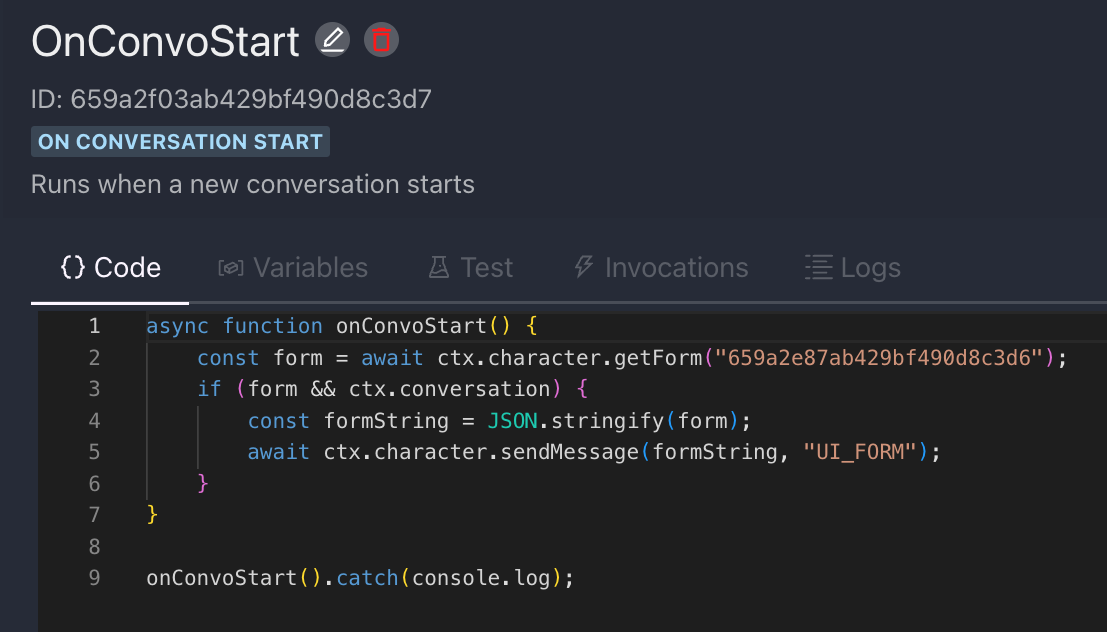
Task: Click the Variables tab icon
Action: click(231, 268)
